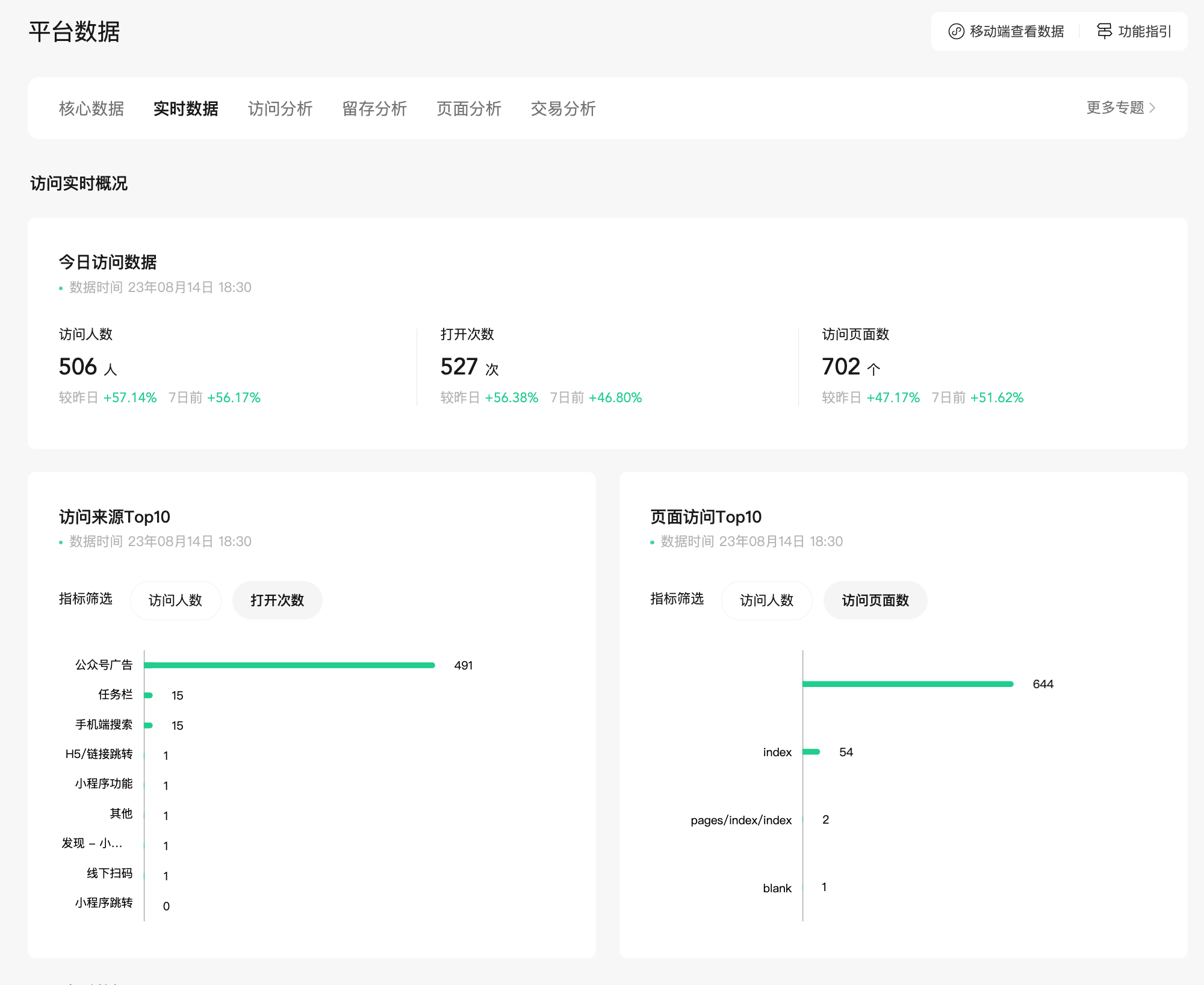Click the 任务栏 source row label
The image size is (1204, 985).
(x=115, y=695)
